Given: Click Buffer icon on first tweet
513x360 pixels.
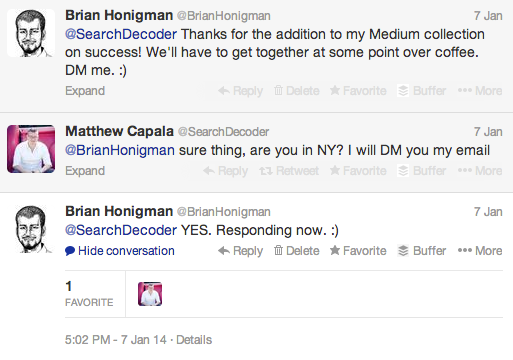Looking at the screenshot, I should coord(403,91).
